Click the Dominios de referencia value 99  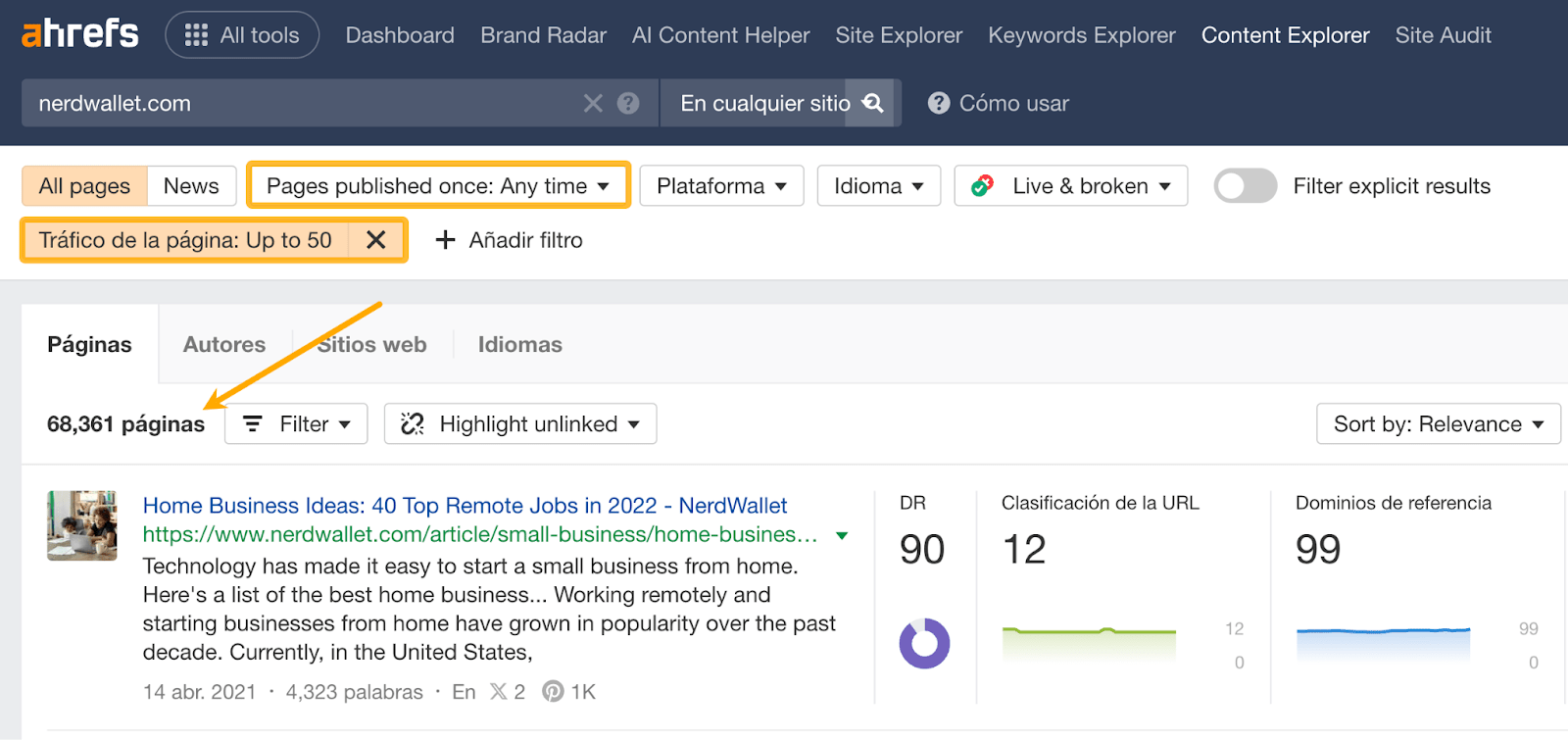(1318, 550)
